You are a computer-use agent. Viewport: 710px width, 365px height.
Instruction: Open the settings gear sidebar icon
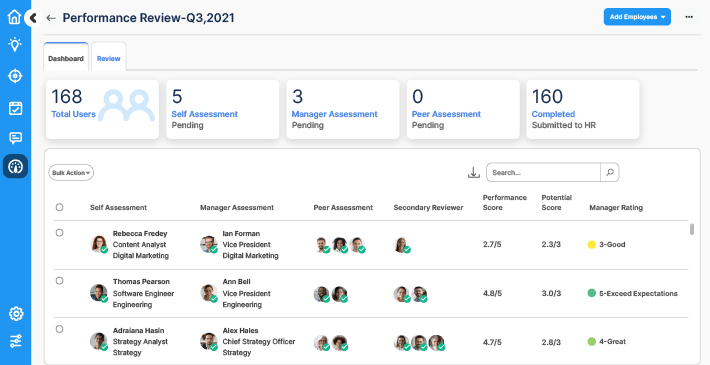16,313
